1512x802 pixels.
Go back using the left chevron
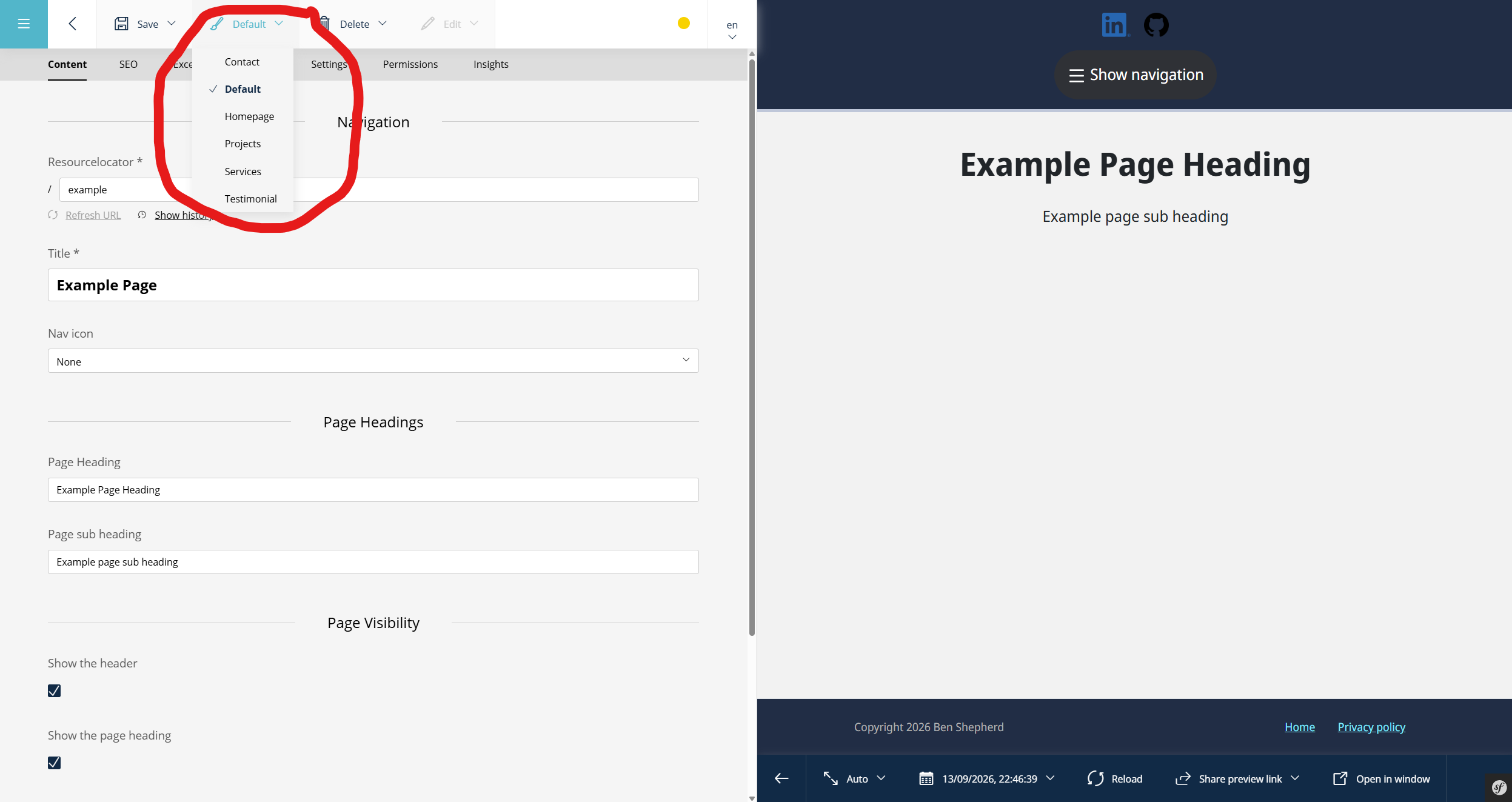coord(72,24)
